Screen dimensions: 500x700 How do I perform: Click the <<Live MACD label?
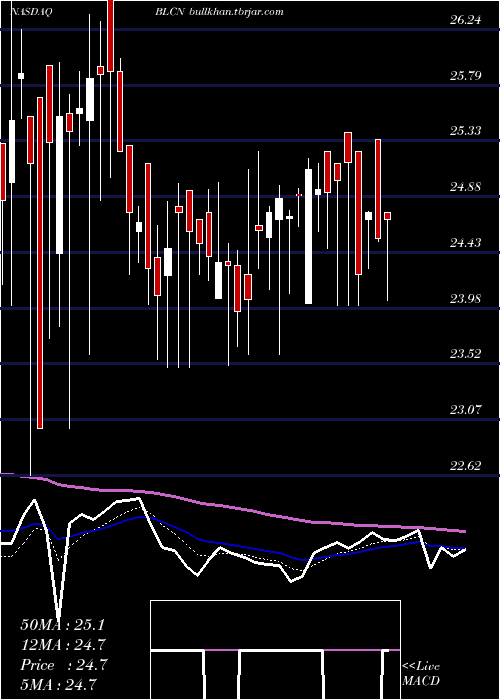(x=421, y=674)
